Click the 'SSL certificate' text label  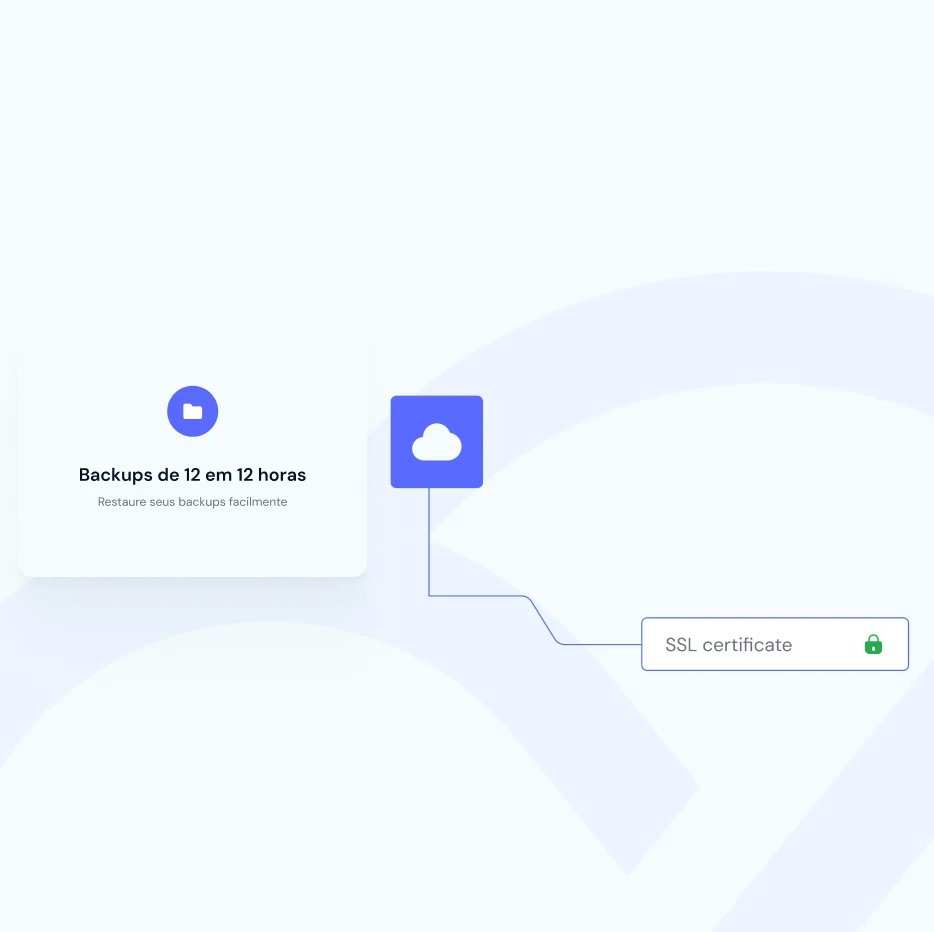[728, 645]
